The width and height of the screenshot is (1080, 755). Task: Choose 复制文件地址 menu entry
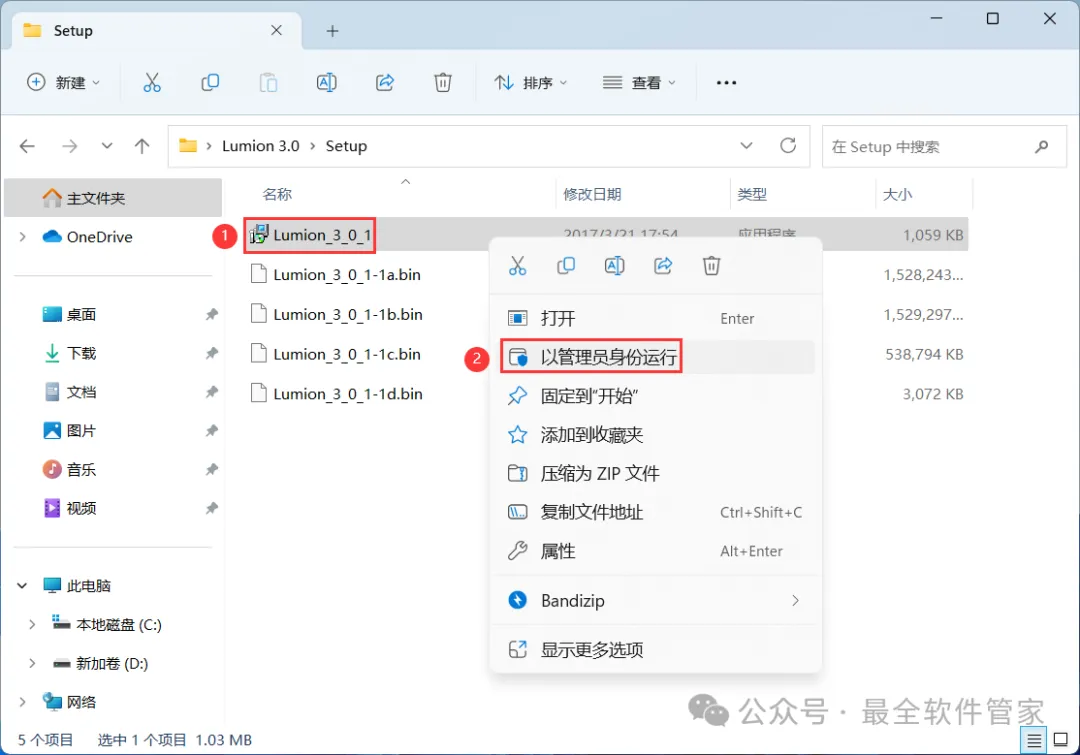[655, 512]
